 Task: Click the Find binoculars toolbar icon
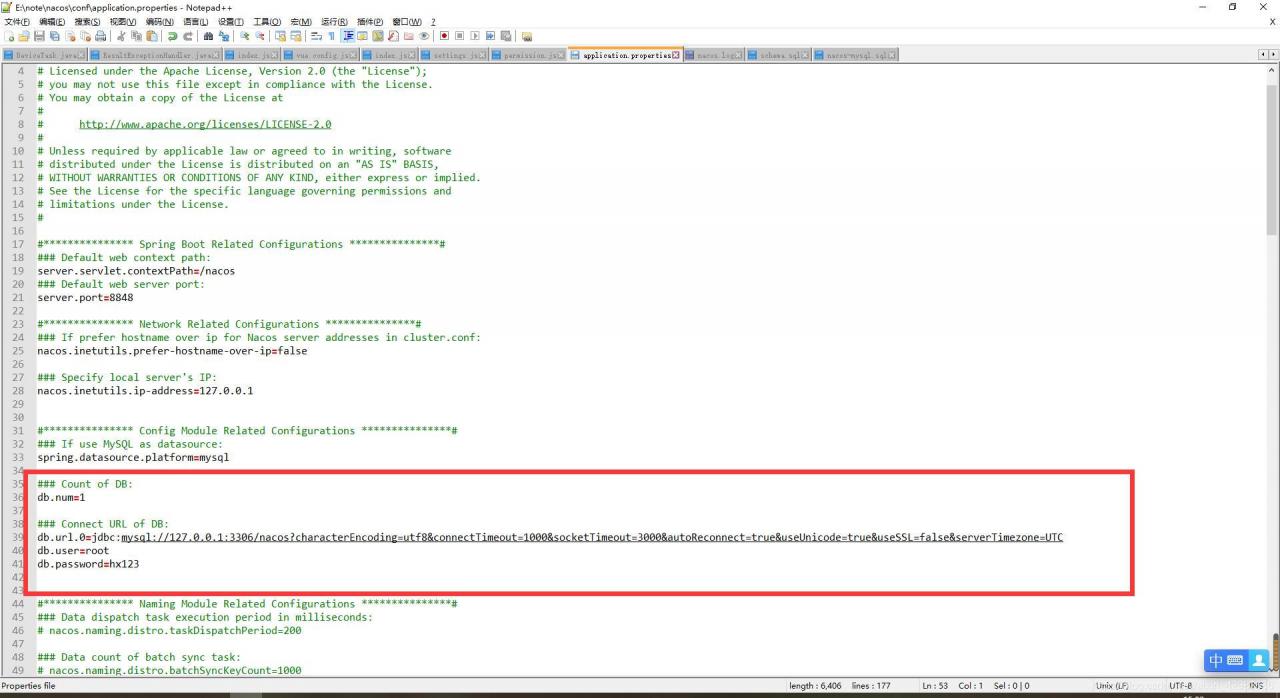click(208, 36)
